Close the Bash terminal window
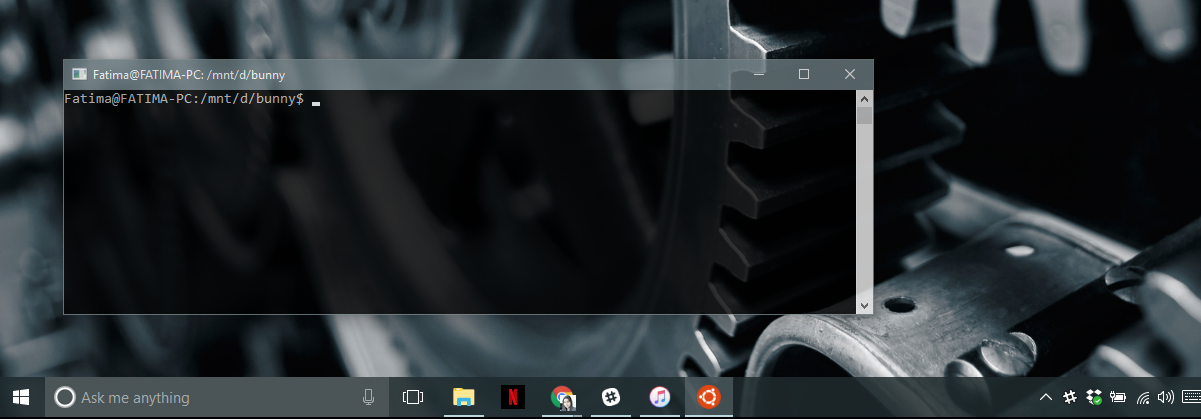 click(x=850, y=75)
